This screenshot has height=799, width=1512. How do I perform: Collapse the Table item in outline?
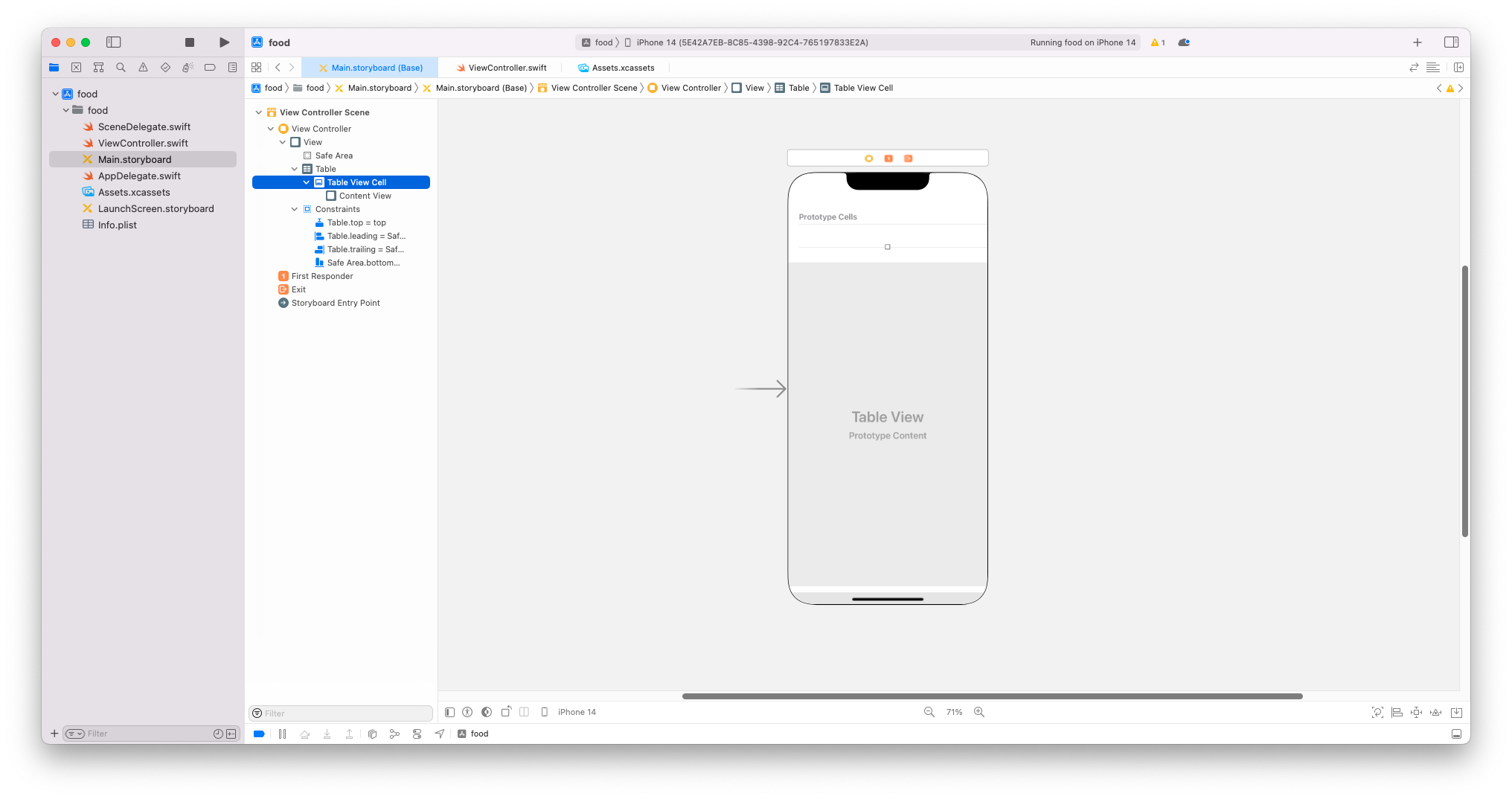(x=295, y=169)
